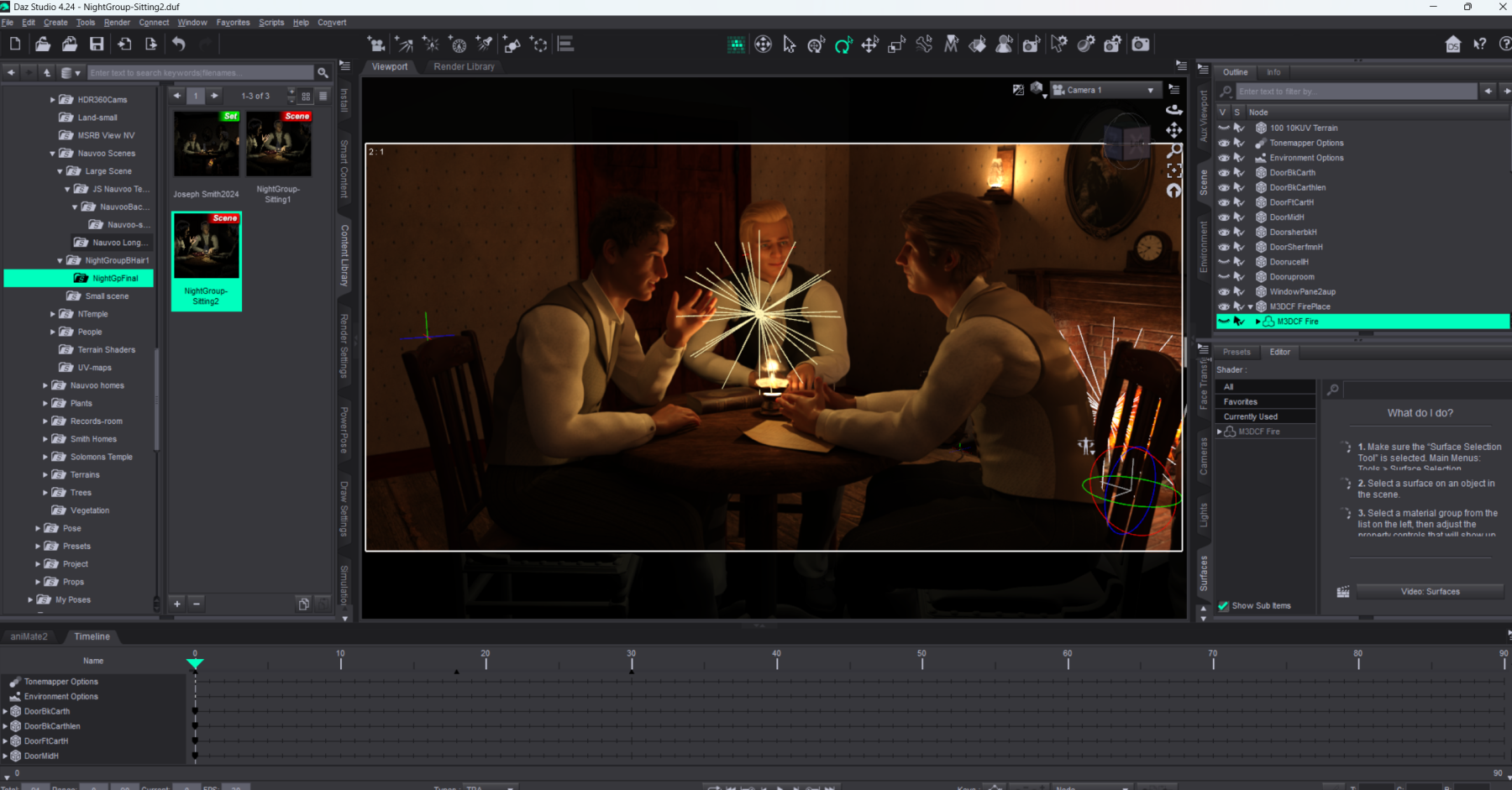
Task: Click the Save file icon
Action: coord(97,44)
